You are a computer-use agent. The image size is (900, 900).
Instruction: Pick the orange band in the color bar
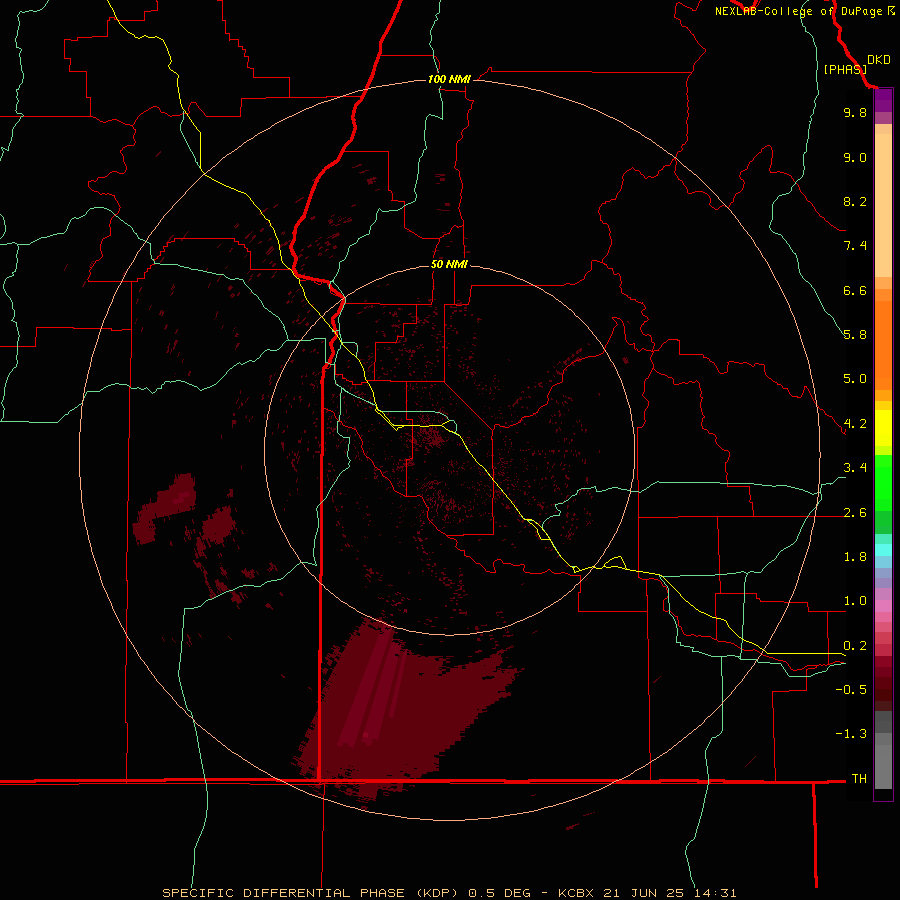click(x=883, y=346)
